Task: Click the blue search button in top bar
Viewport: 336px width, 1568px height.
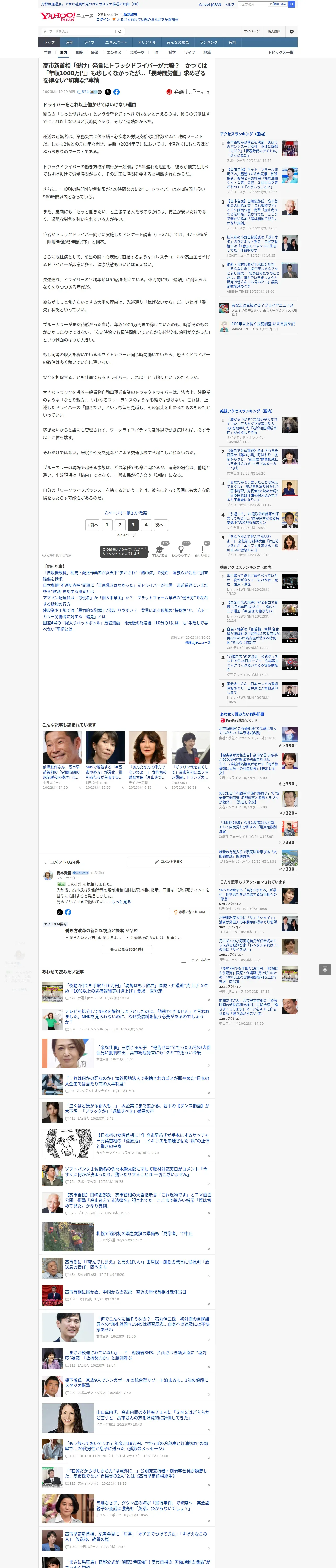Action: point(292,4)
